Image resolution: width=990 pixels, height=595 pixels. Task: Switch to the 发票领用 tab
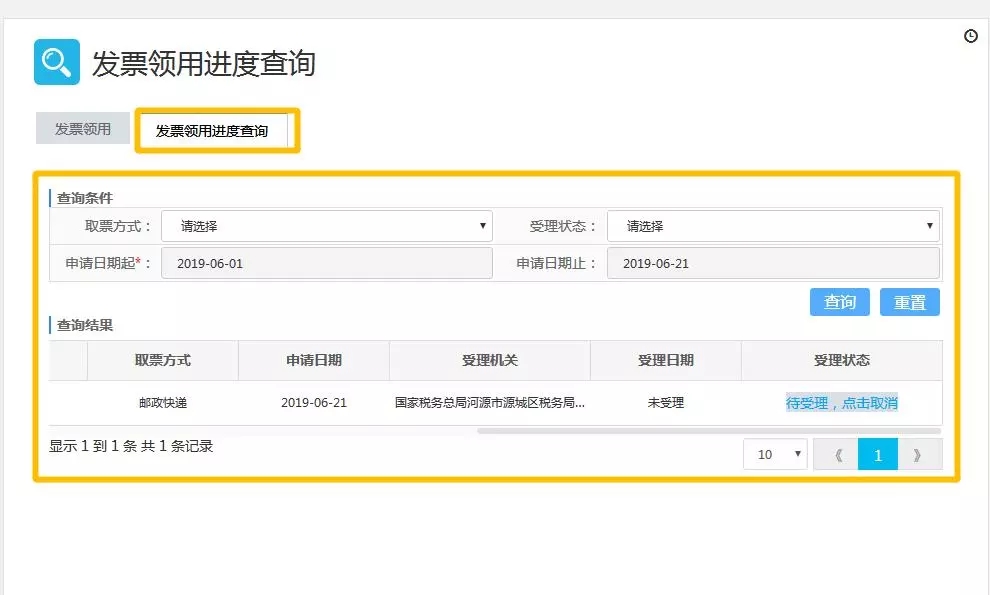[x=83, y=129]
